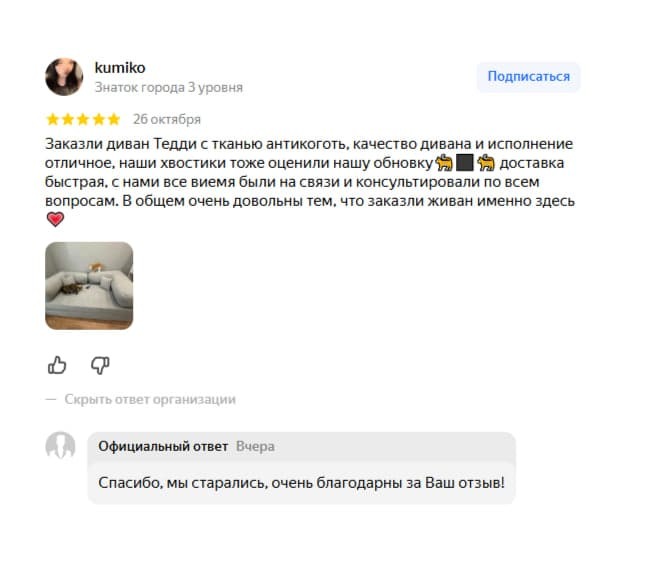Click the dash before Скрыть ответ организации

[x=51, y=399]
